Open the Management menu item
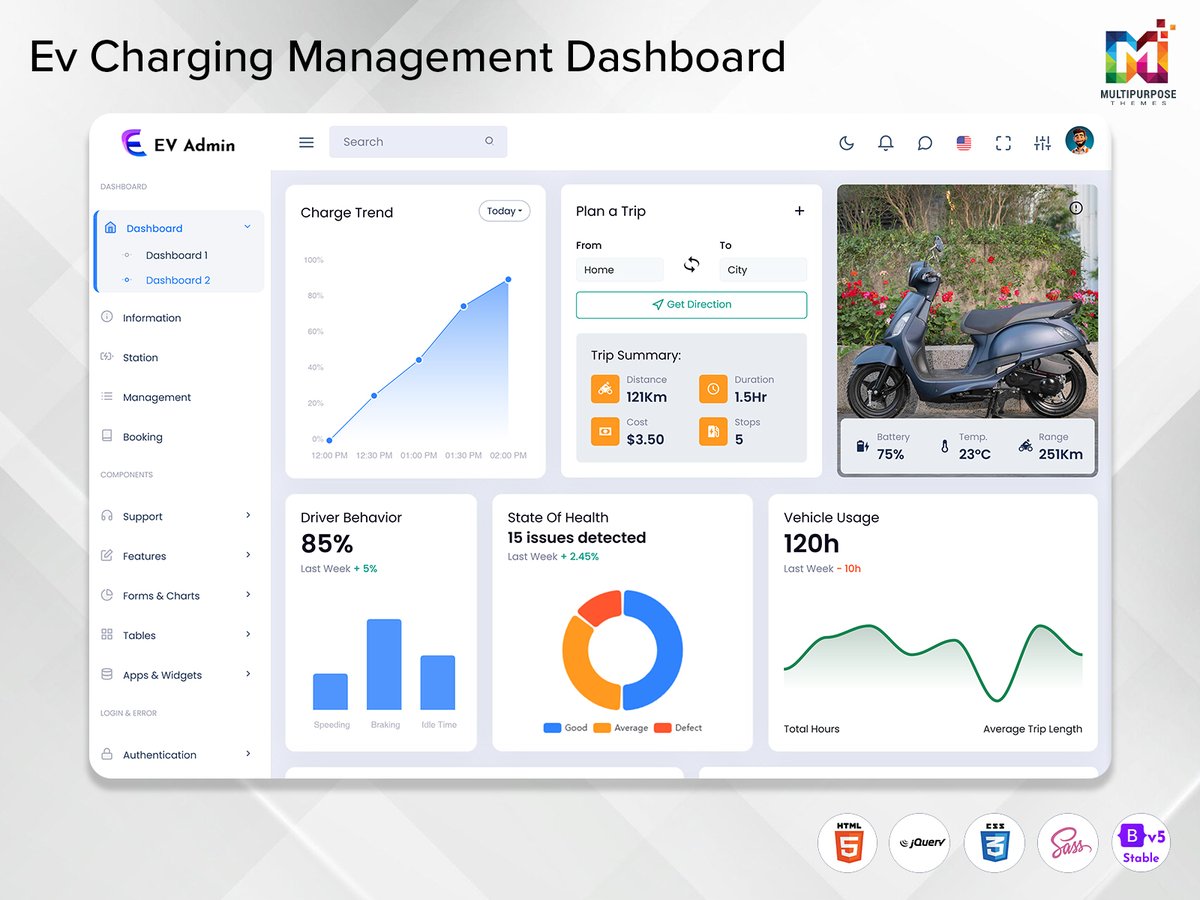Screen dimensions: 1200x900 (157, 397)
